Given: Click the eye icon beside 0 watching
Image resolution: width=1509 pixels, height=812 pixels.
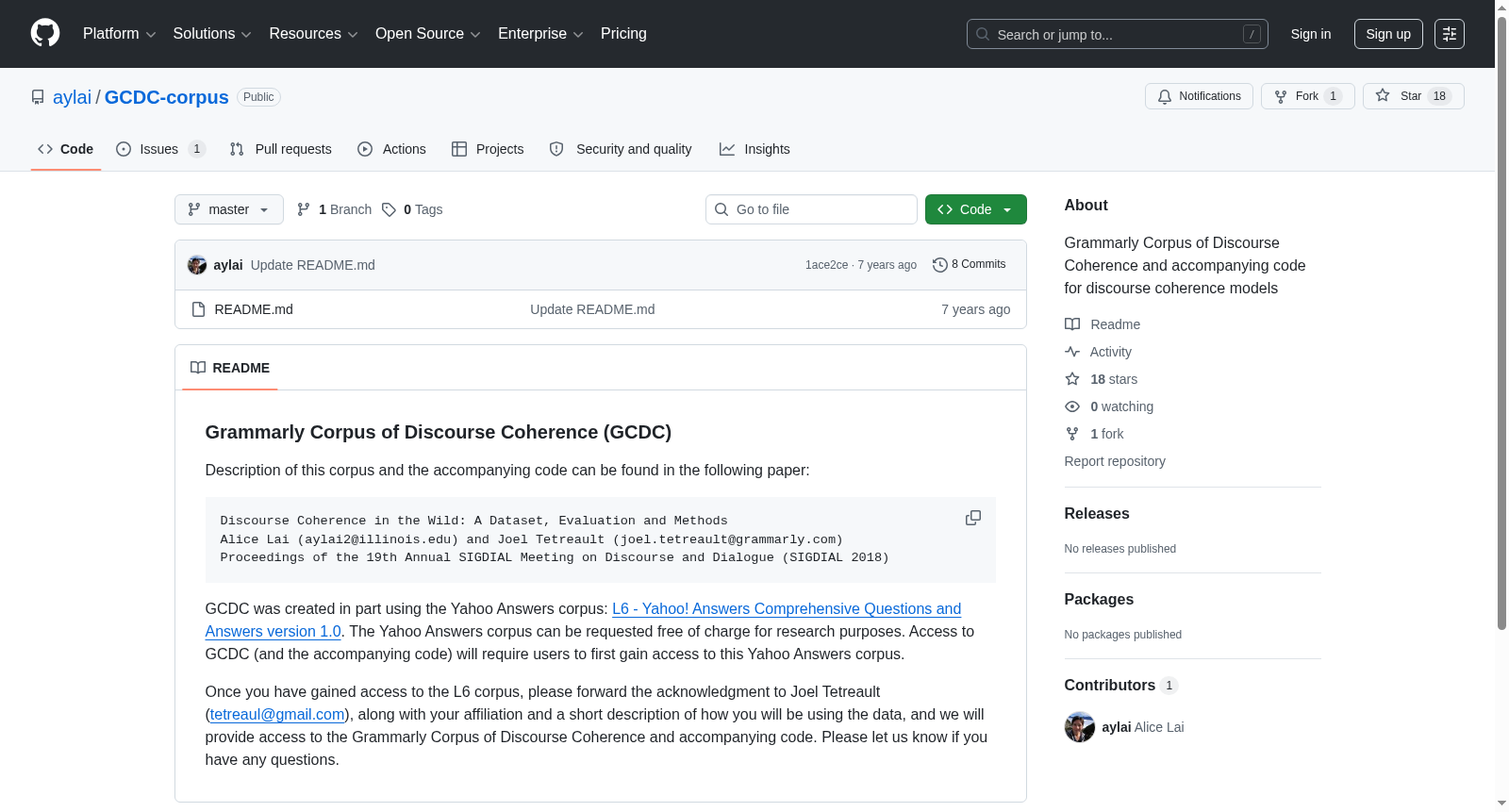Looking at the screenshot, I should coord(1072,406).
